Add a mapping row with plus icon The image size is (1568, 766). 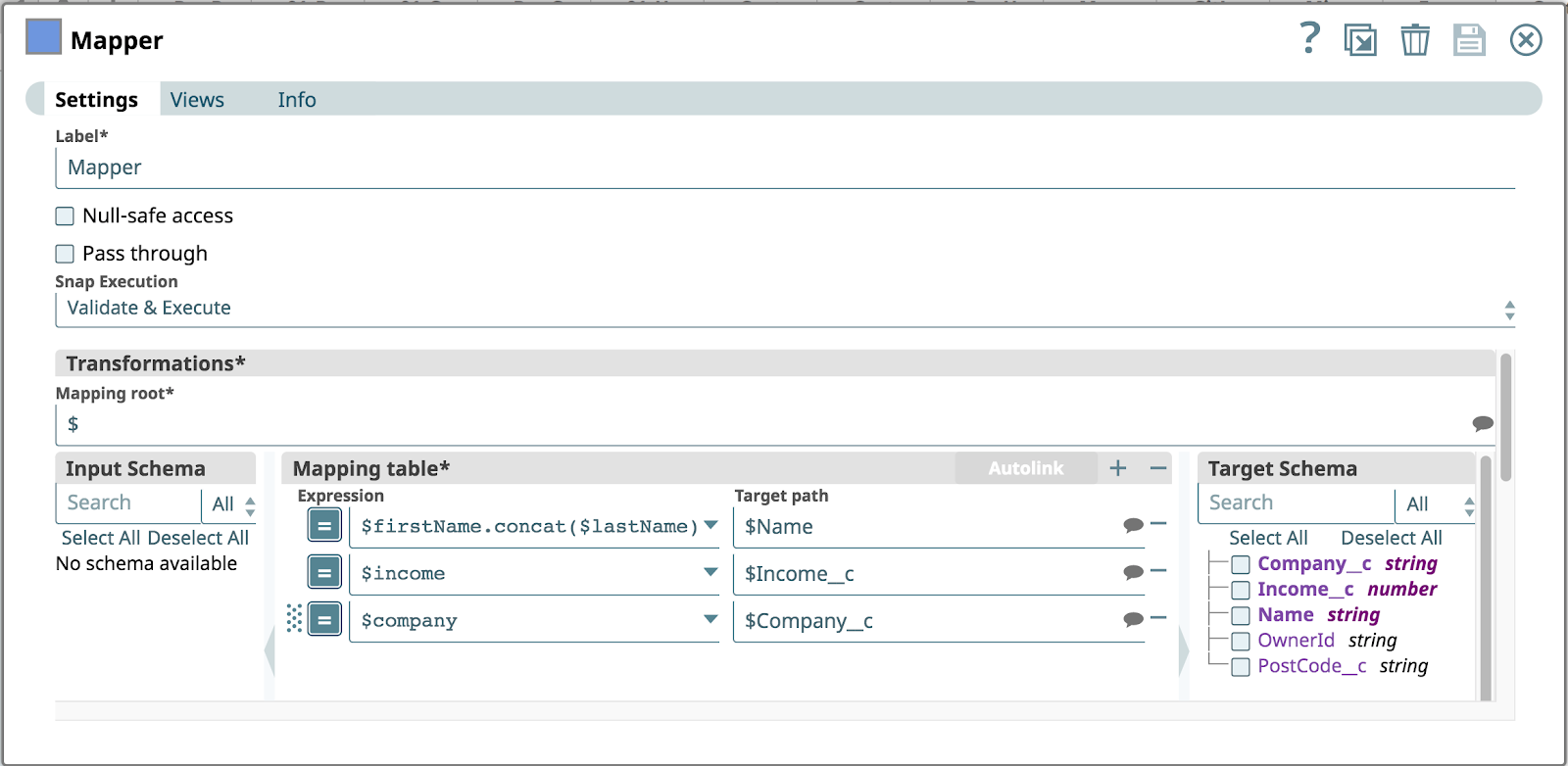(1118, 468)
